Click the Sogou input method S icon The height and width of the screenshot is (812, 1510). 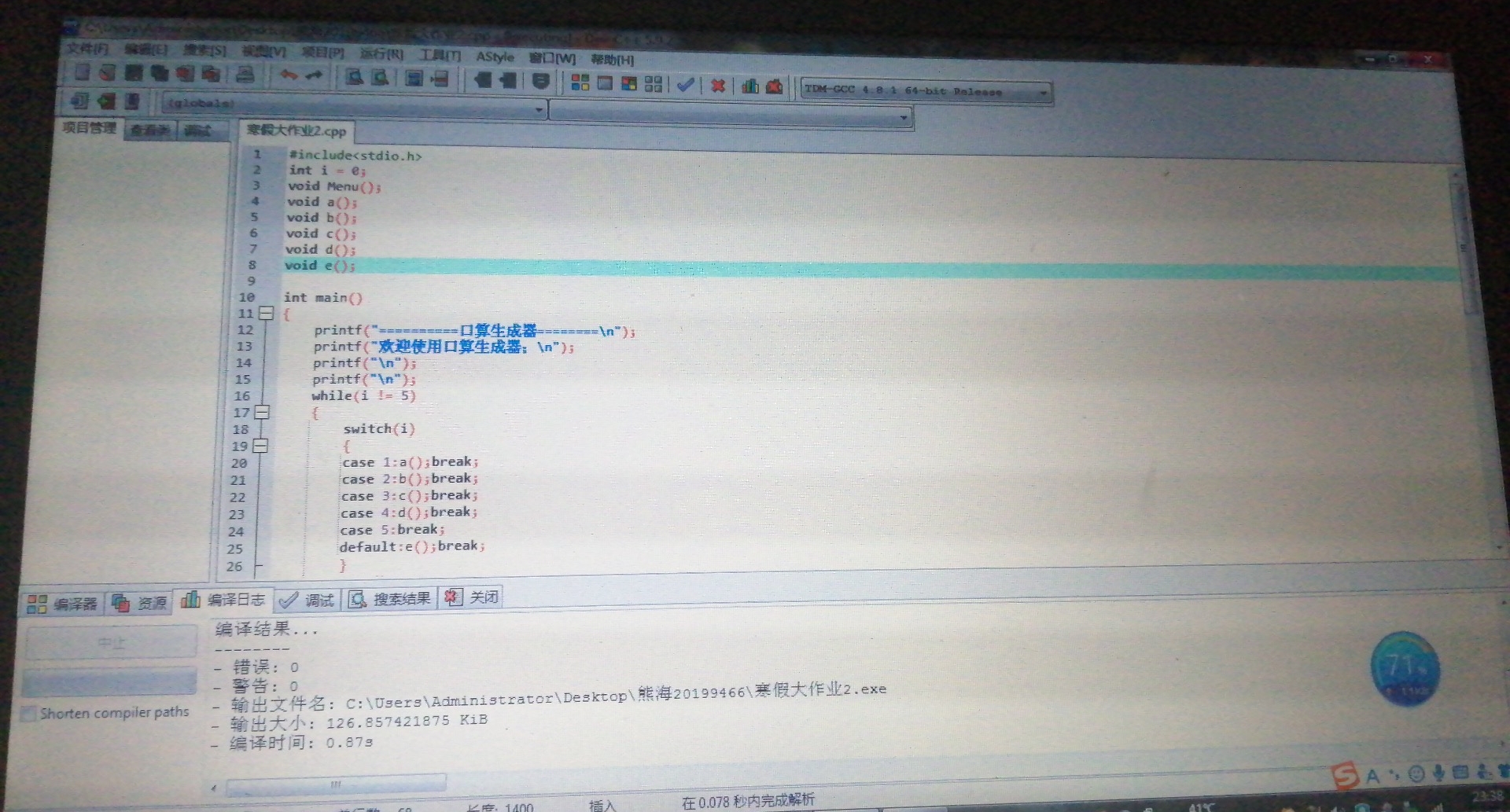coord(1346,775)
